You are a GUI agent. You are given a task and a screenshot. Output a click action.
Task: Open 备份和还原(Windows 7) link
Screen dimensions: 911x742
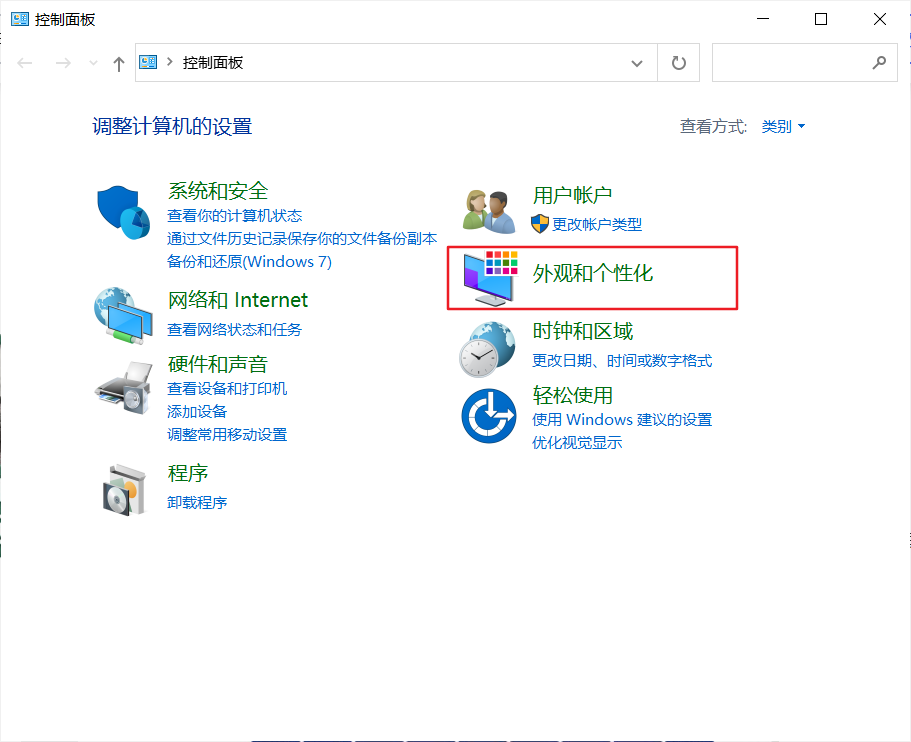[x=249, y=262]
